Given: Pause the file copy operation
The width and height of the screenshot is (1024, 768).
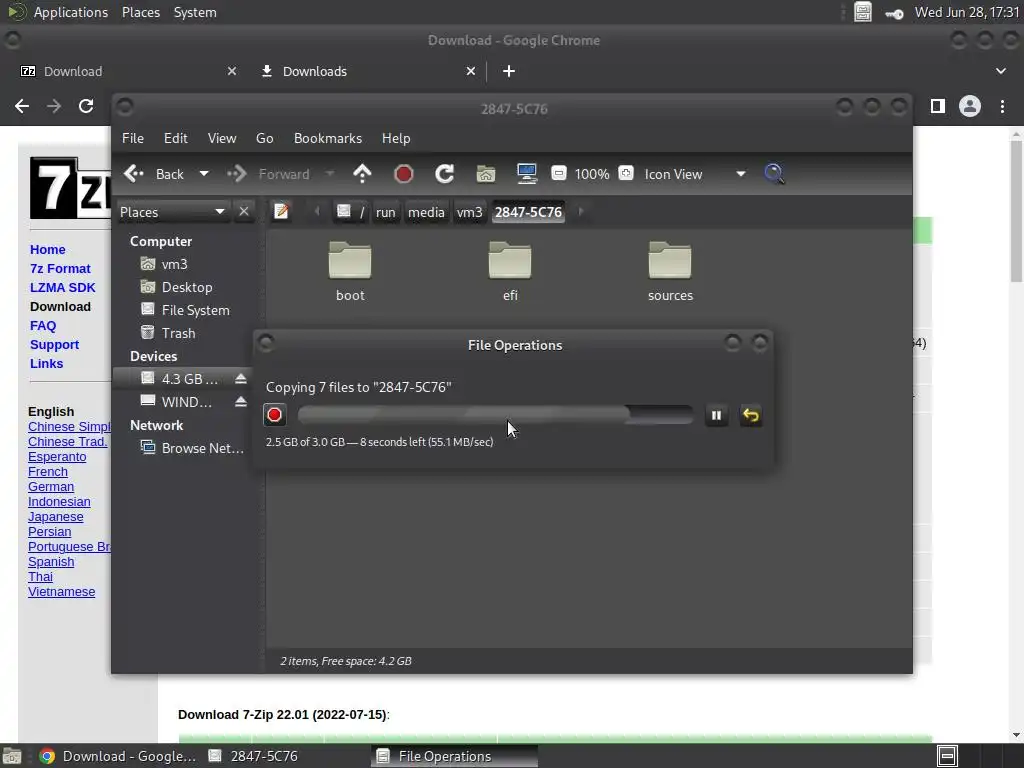Looking at the screenshot, I should [716, 415].
